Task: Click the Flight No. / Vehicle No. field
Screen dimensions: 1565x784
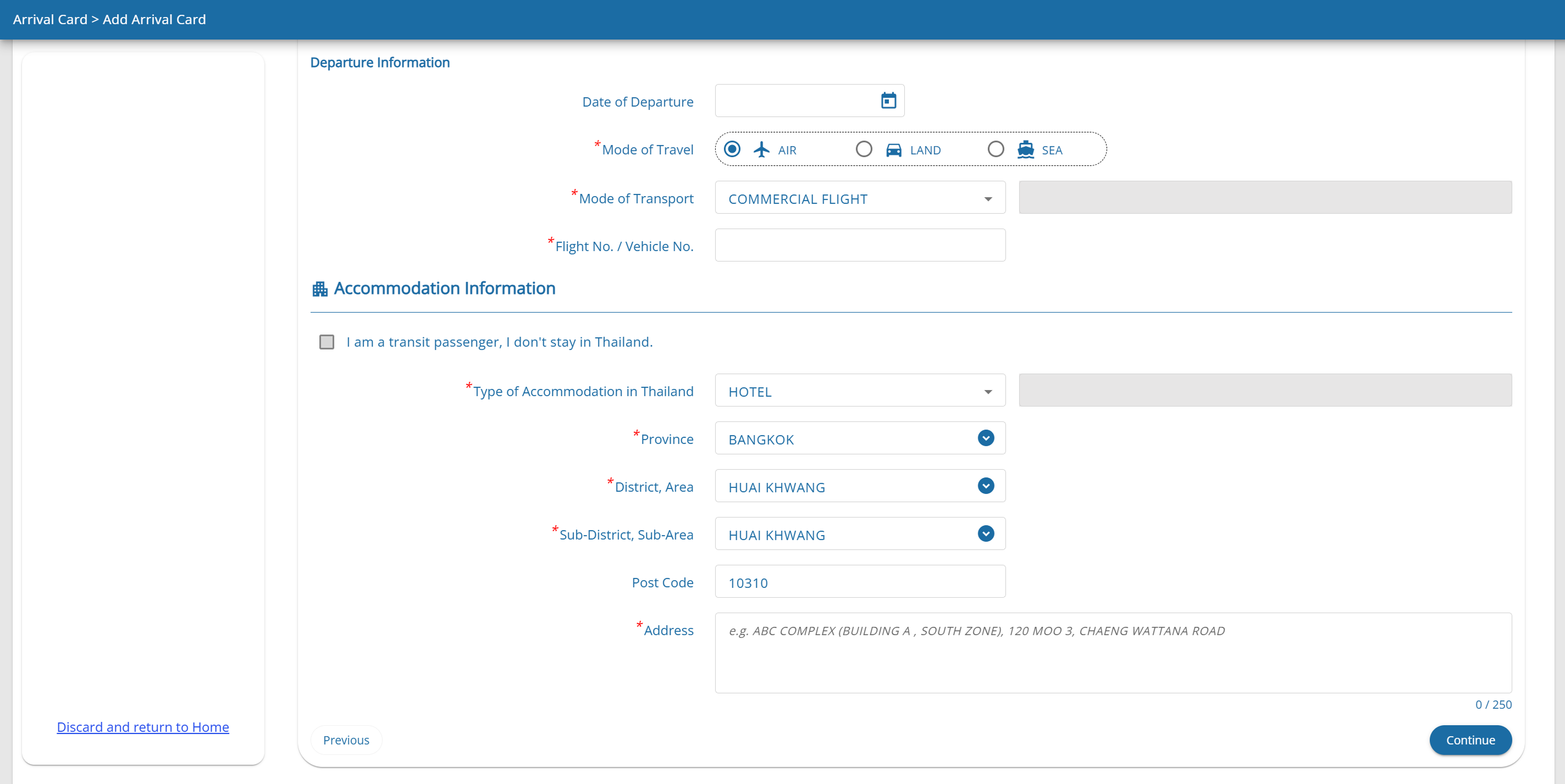Action: [x=860, y=246]
